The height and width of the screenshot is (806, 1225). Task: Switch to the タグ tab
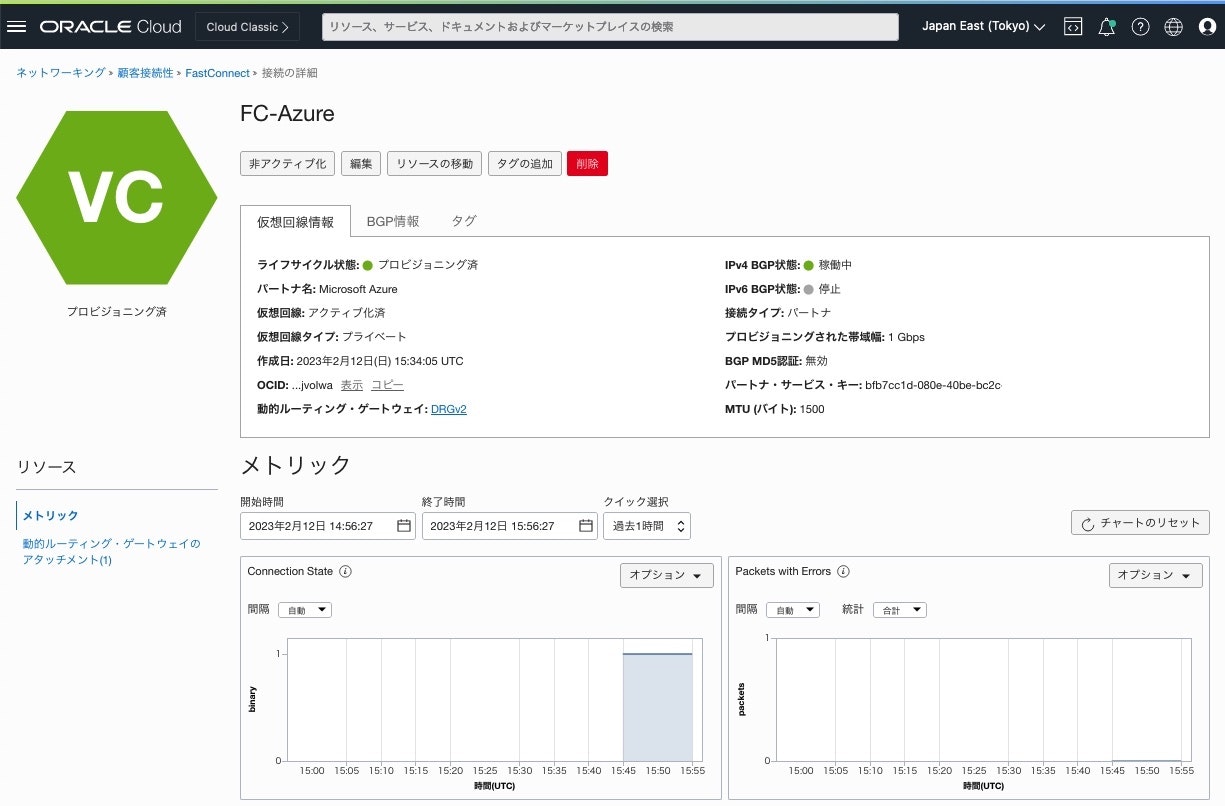464,222
